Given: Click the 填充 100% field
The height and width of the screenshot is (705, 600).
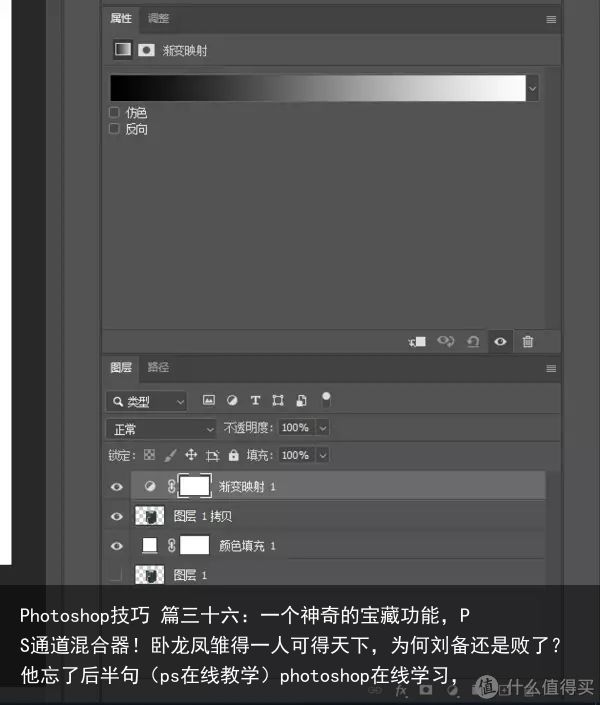Looking at the screenshot, I should tap(297, 455).
